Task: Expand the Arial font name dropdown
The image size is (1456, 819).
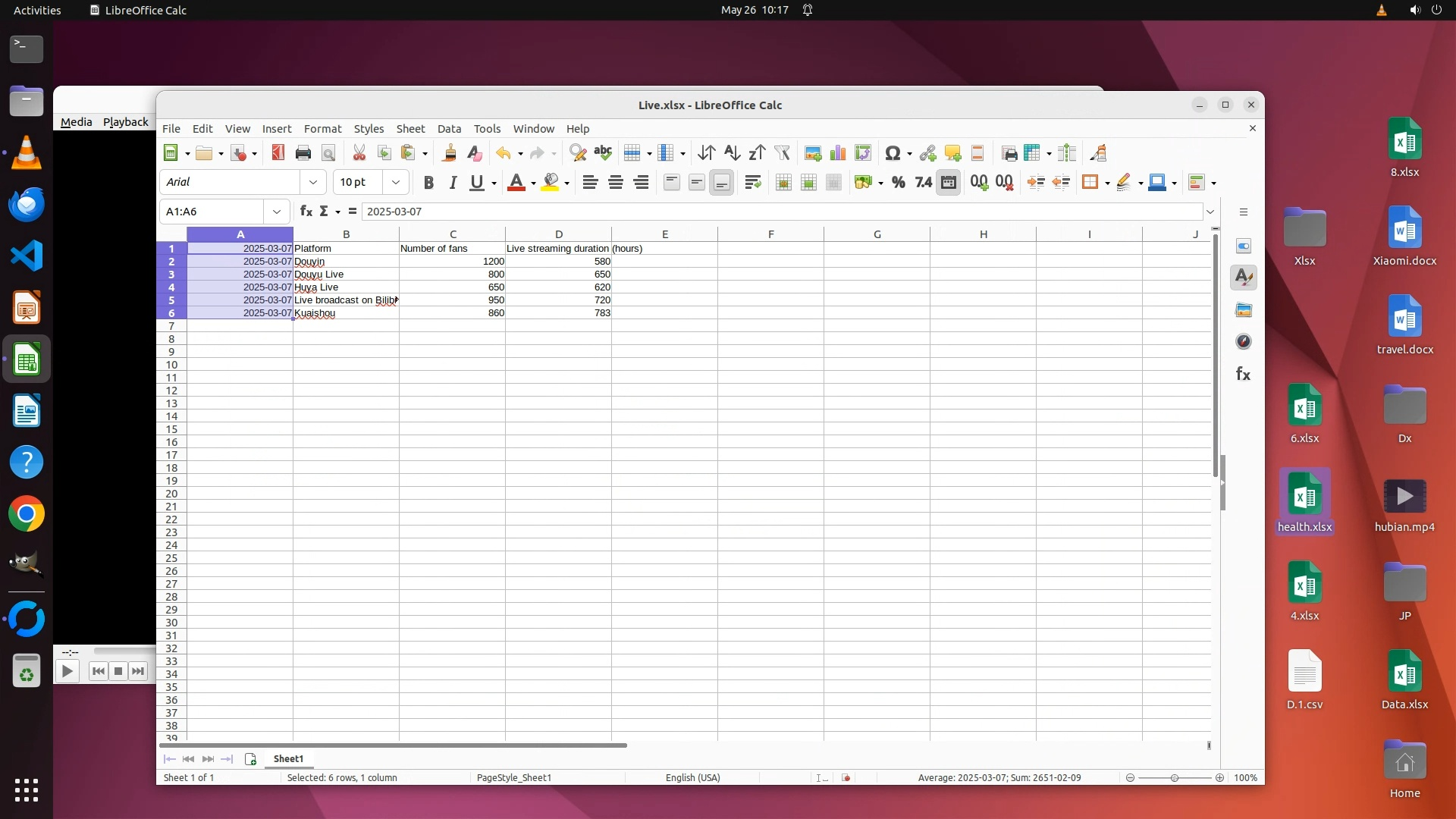Action: 312,182
